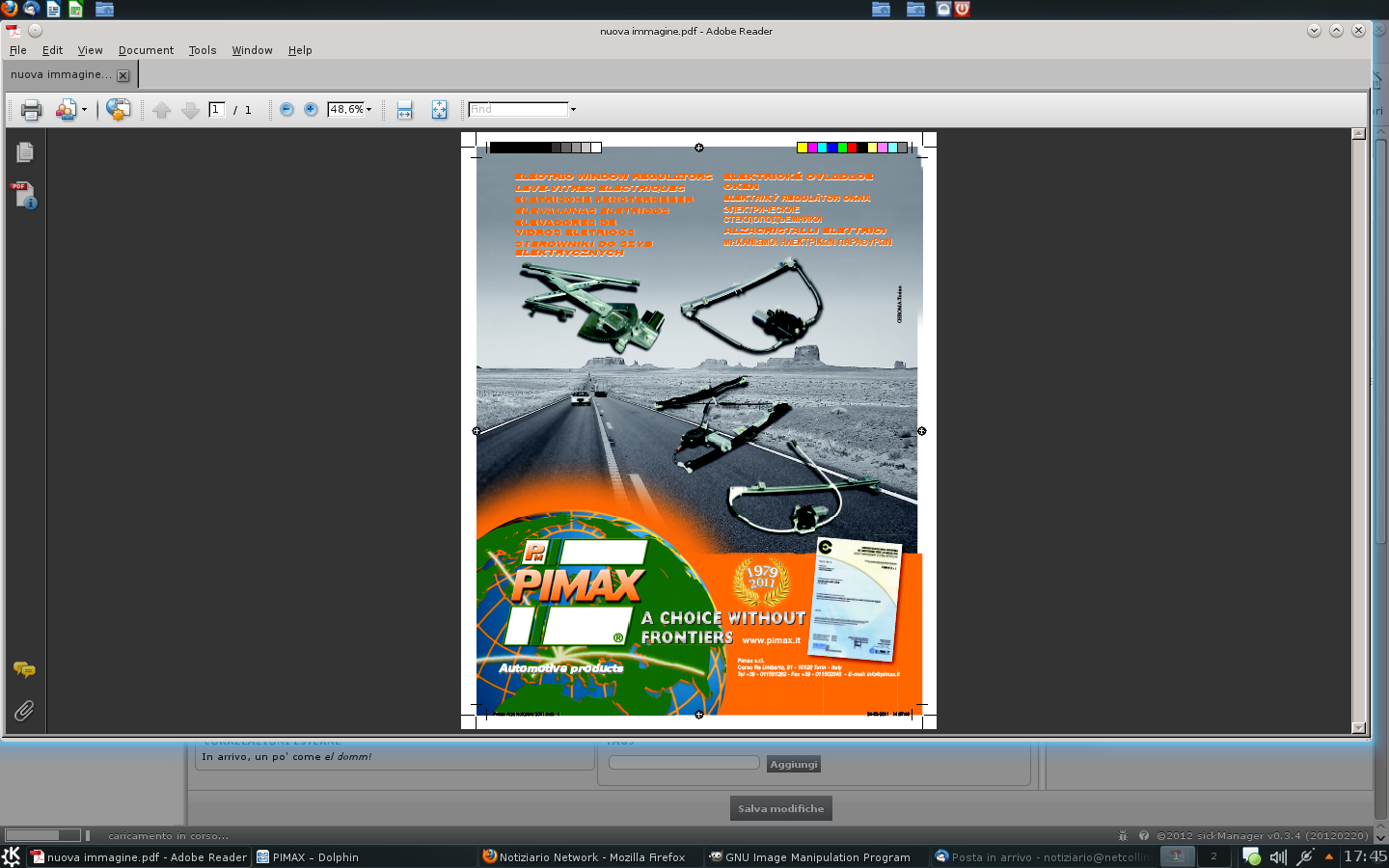
Task: Open the Tools menu
Action: click(x=203, y=50)
